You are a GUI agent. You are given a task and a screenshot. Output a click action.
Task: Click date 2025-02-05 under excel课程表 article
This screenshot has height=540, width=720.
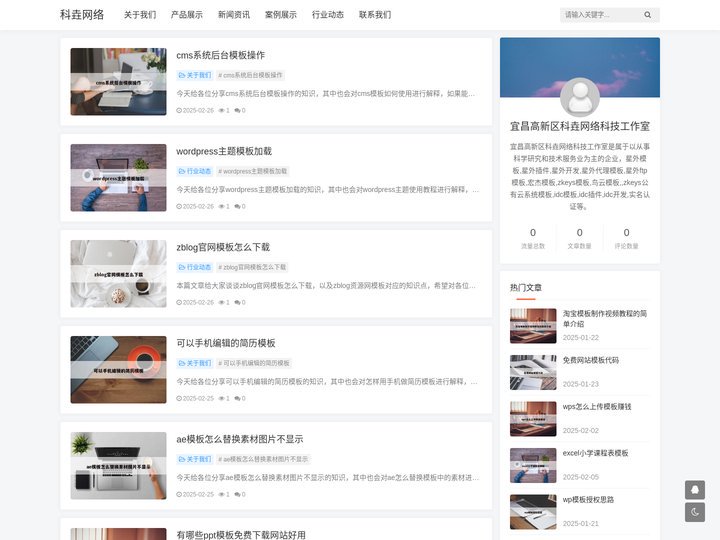pos(580,477)
